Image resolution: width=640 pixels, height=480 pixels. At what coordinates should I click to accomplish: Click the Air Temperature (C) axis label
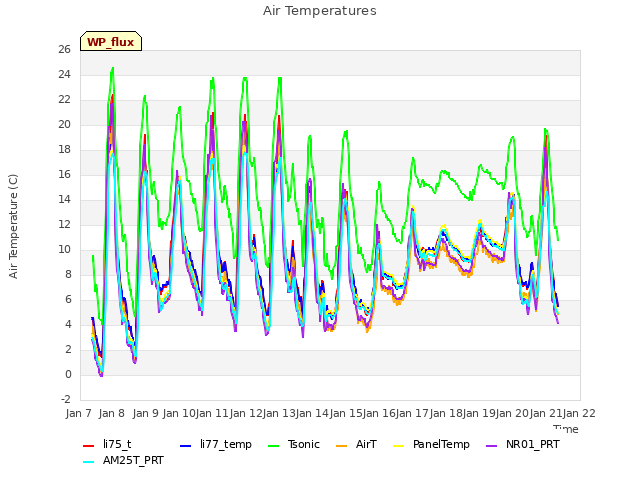(13, 227)
